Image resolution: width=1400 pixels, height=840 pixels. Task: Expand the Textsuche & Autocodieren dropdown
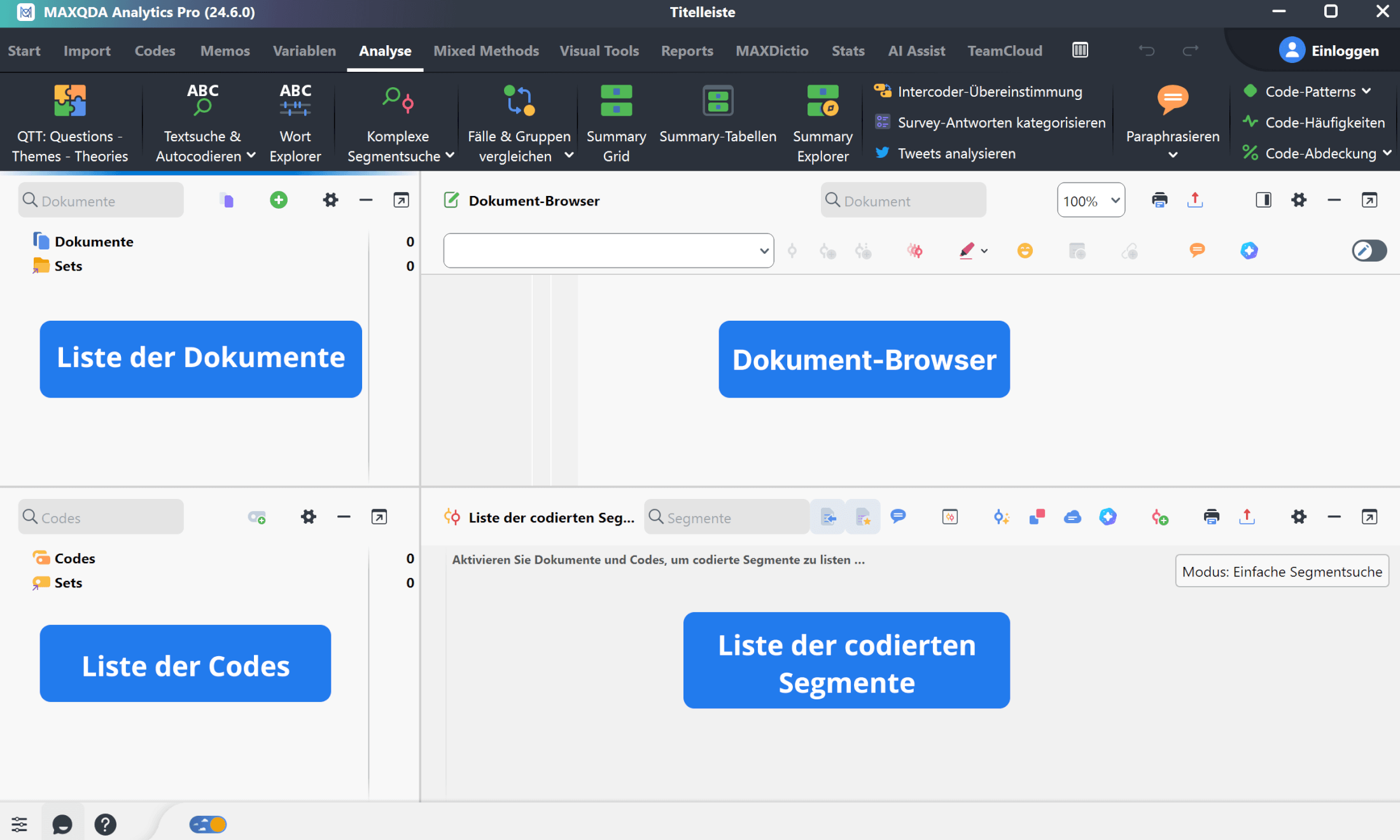(251, 155)
